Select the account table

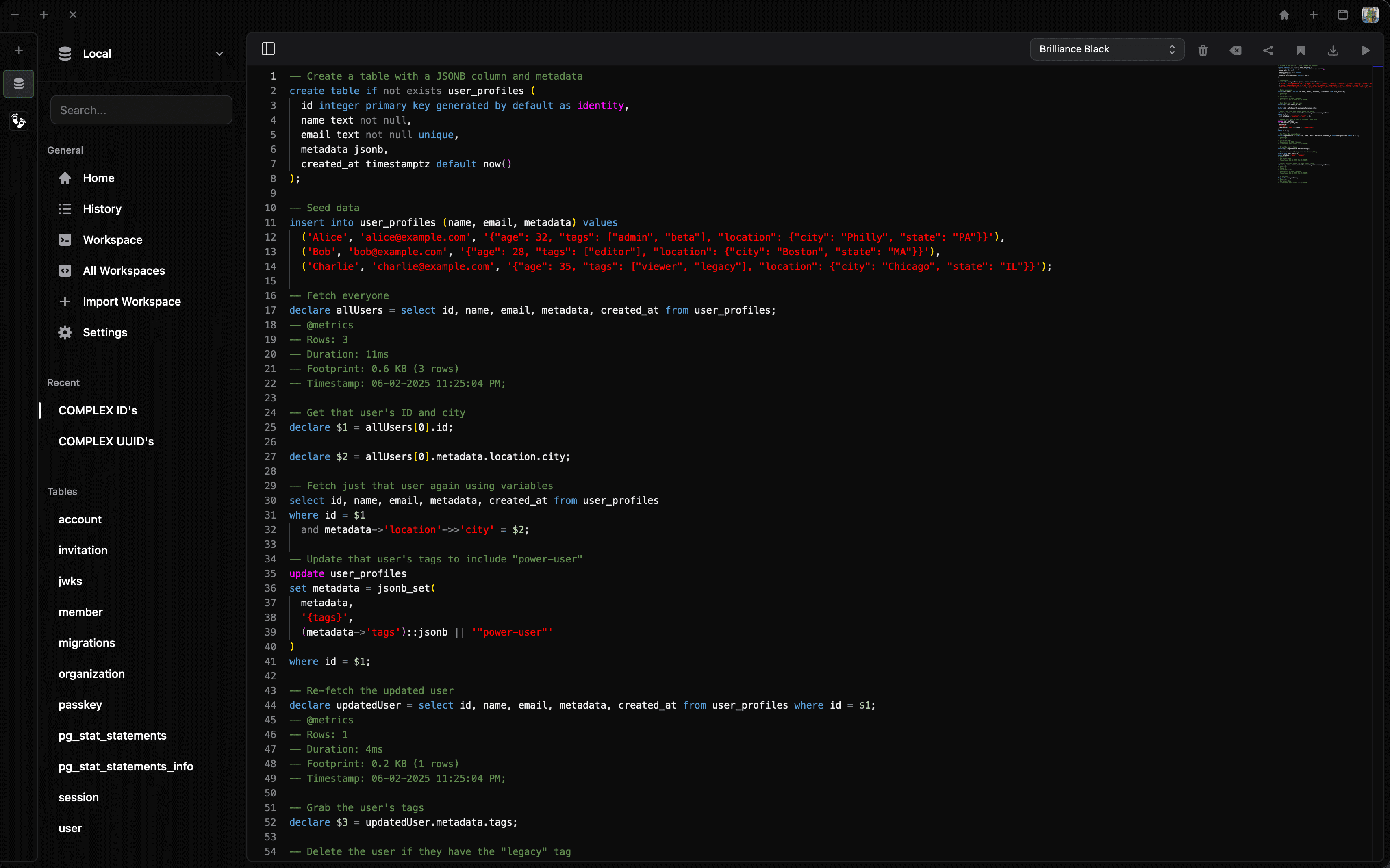pos(80,519)
